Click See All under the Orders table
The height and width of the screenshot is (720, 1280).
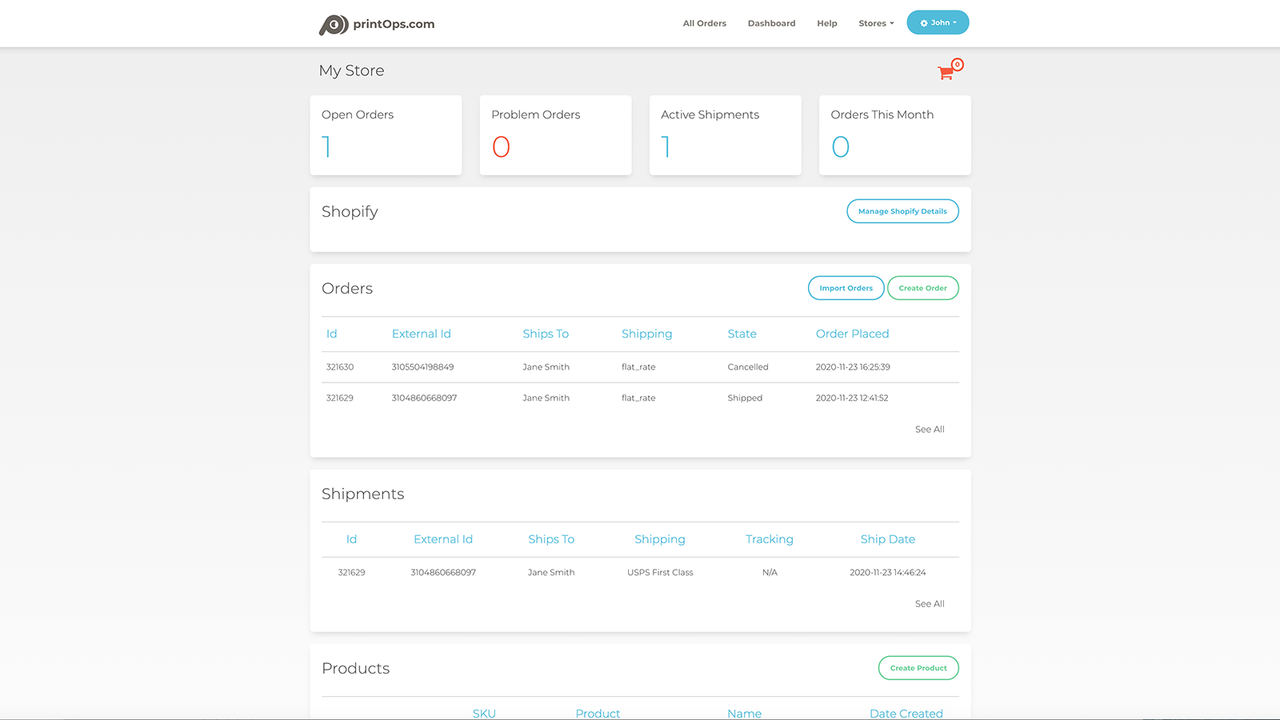(x=929, y=428)
